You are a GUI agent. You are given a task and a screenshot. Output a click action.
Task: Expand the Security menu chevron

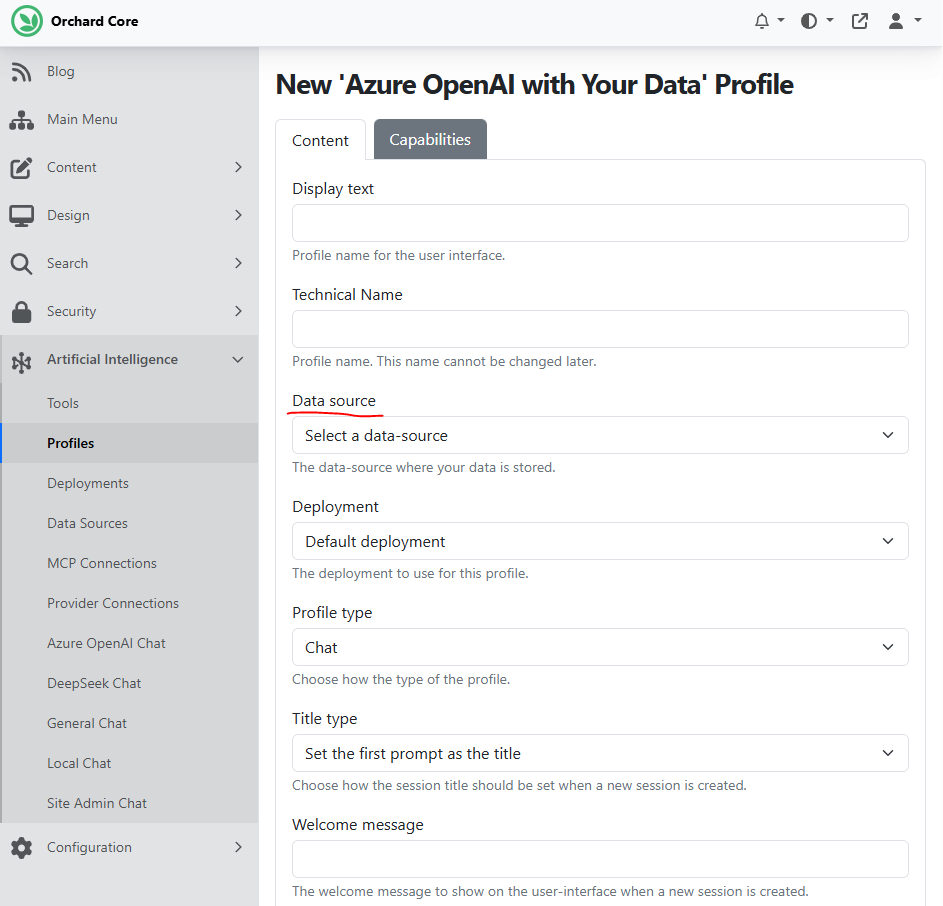pos(238,311)
